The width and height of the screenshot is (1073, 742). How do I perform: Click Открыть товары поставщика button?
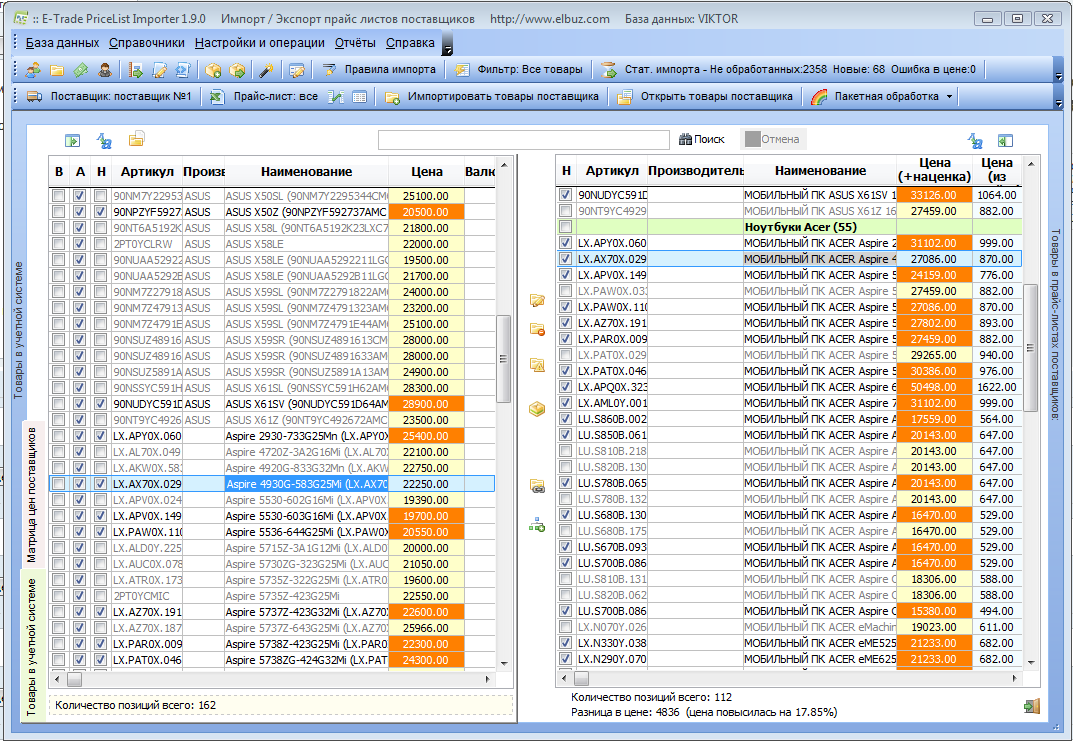pos(706,97)
